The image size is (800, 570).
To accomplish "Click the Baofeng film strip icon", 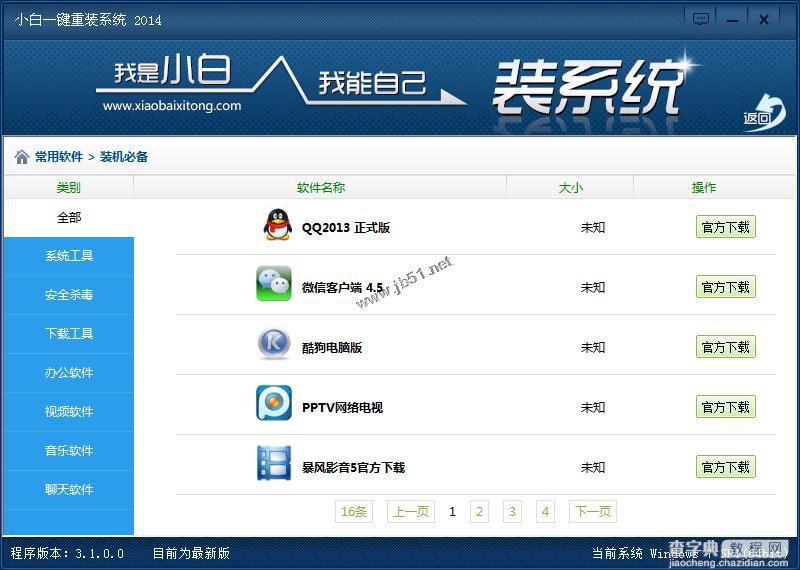I will point(274,463).
